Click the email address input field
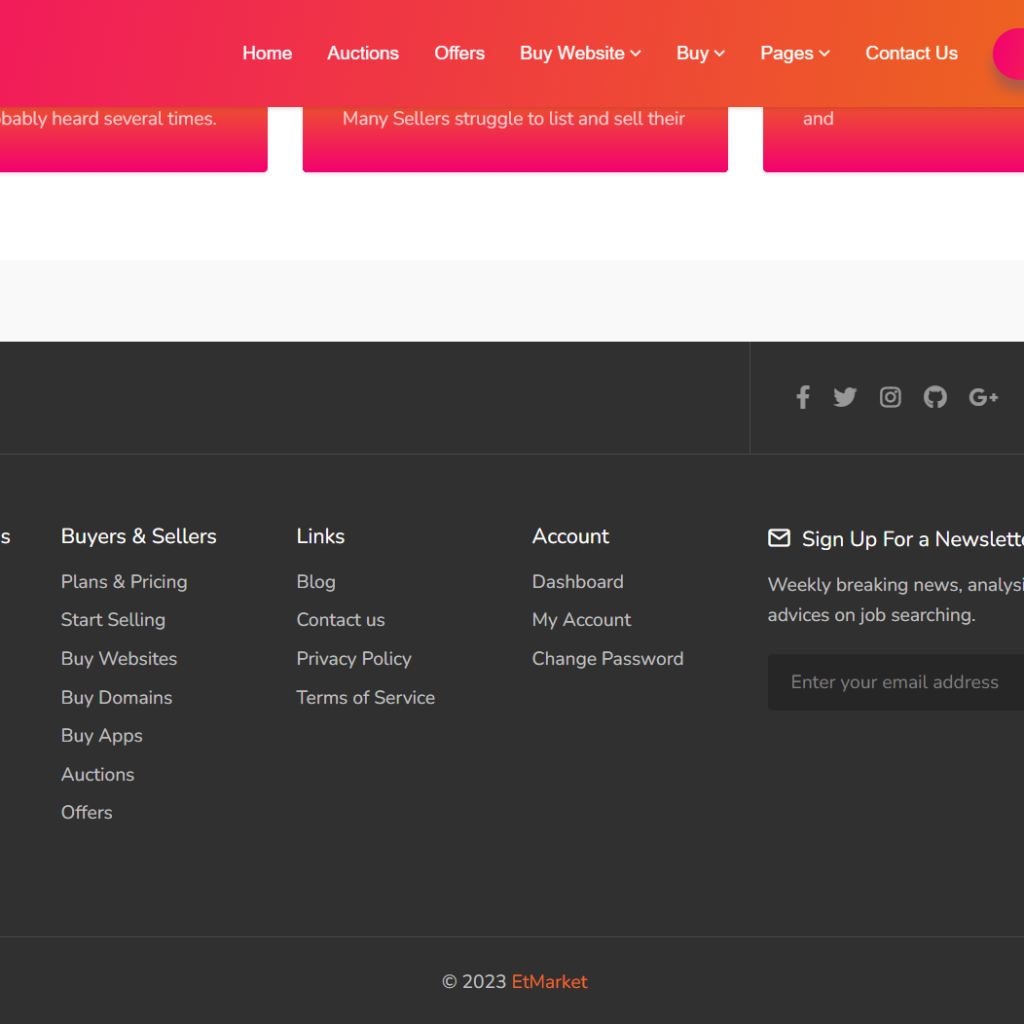 pos(895,682)
